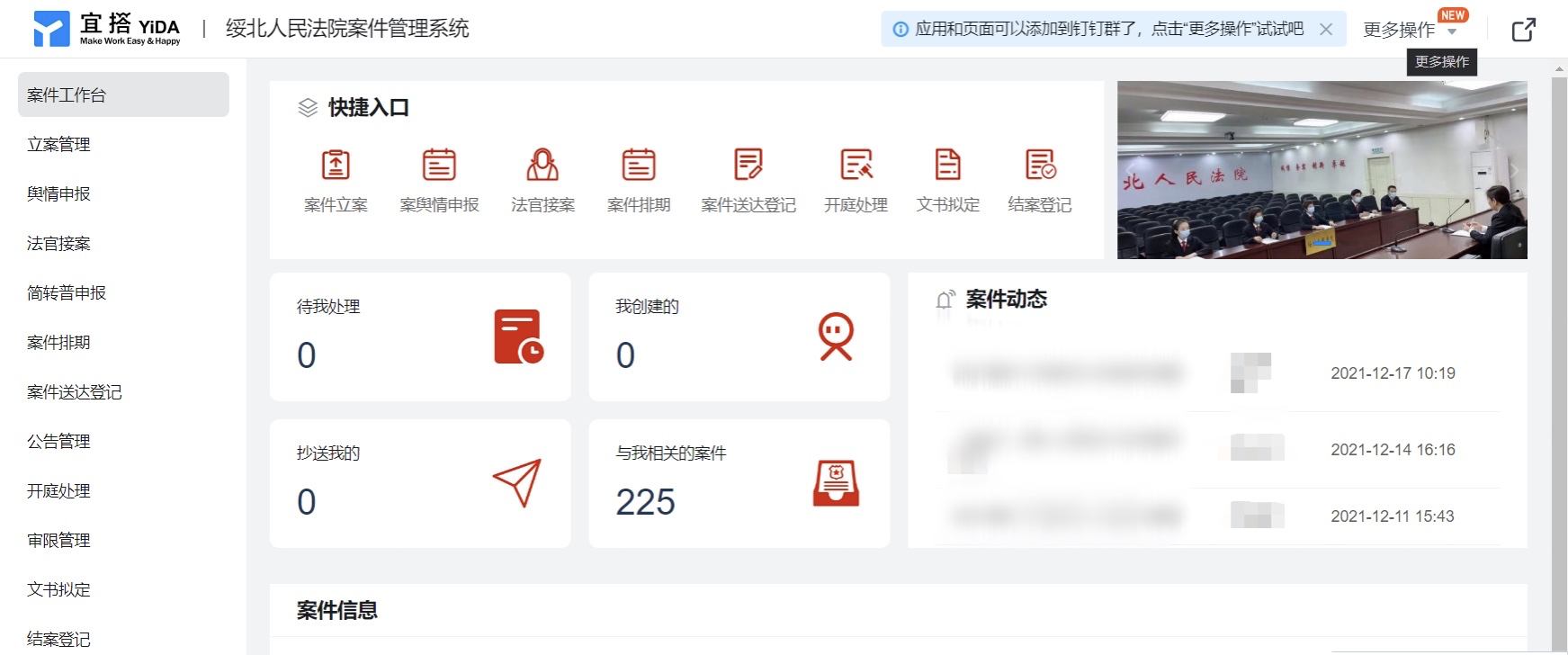Image resolution: width=1568 pixels, height=655 pixels.
Task: Click the 案件立案 shortcut label
Action: [336, 205]
